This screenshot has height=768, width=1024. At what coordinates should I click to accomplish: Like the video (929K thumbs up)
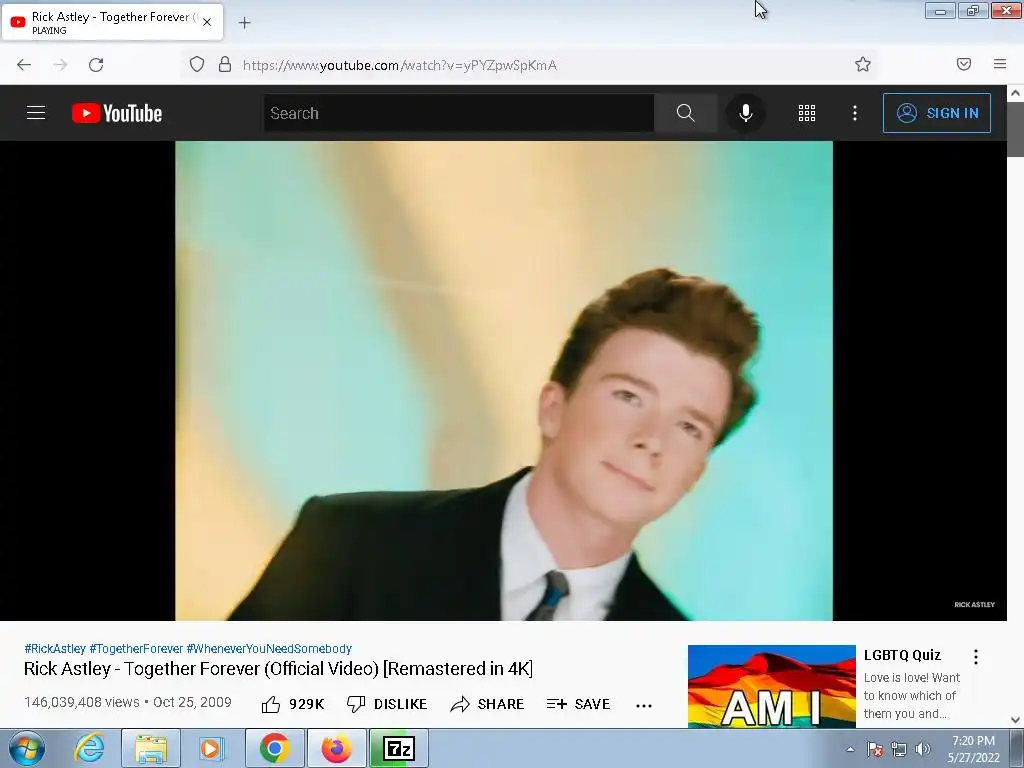(293, 704)
